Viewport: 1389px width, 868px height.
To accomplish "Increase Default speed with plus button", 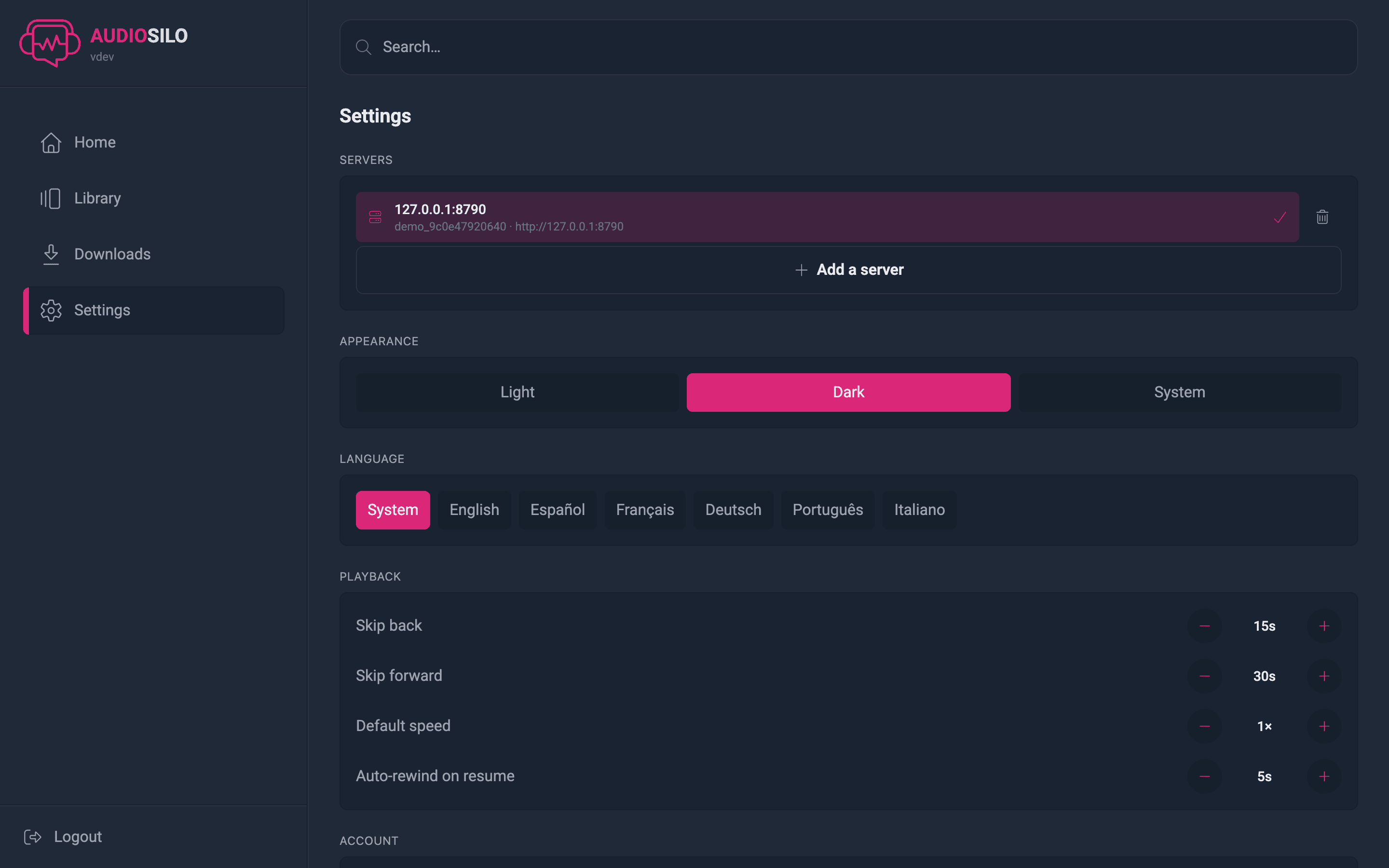I will pos(1324,726).
